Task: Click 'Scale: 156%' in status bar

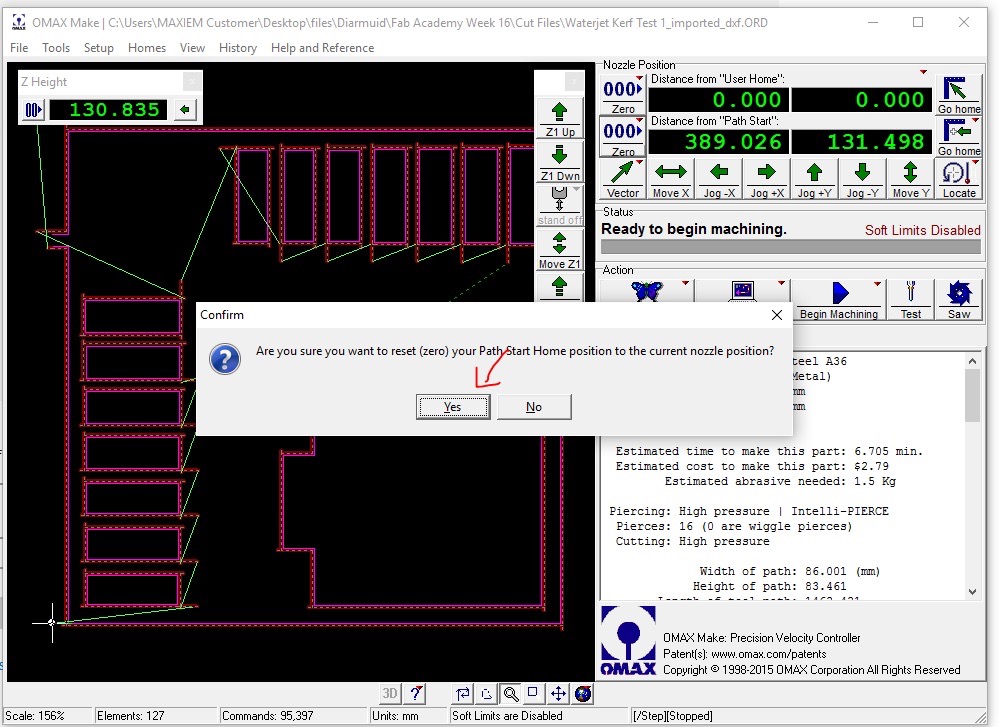Action: pos(35,716)
